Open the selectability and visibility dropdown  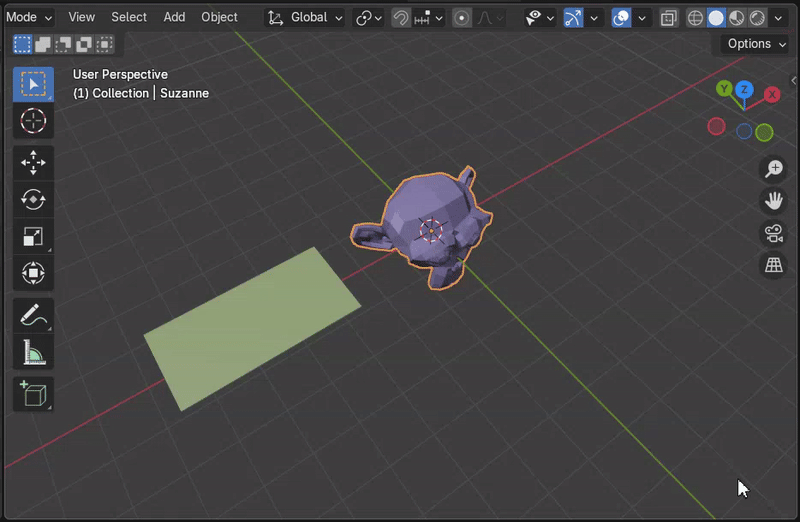click(x=540, y=18)
